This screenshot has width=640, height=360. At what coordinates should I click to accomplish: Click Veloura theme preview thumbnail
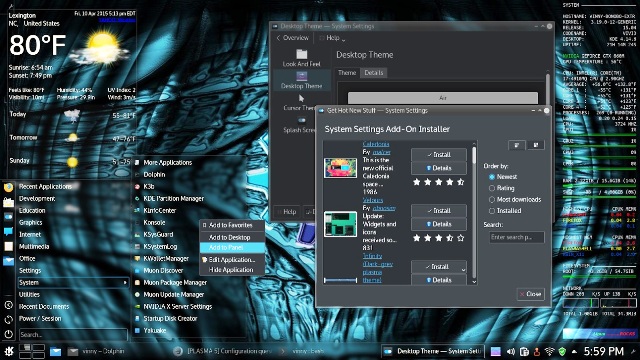(340, 224)
